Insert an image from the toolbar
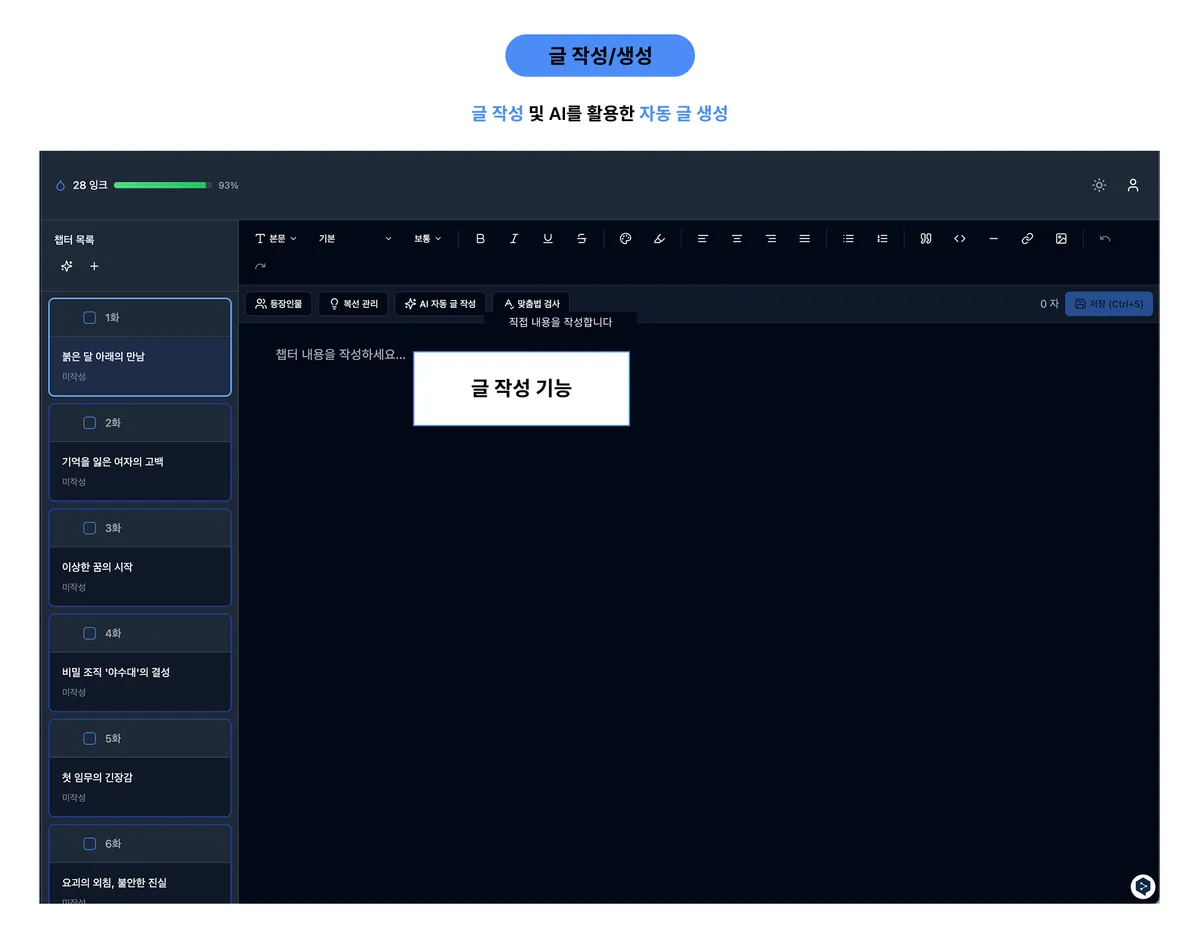 click(x=1061, y=239)
